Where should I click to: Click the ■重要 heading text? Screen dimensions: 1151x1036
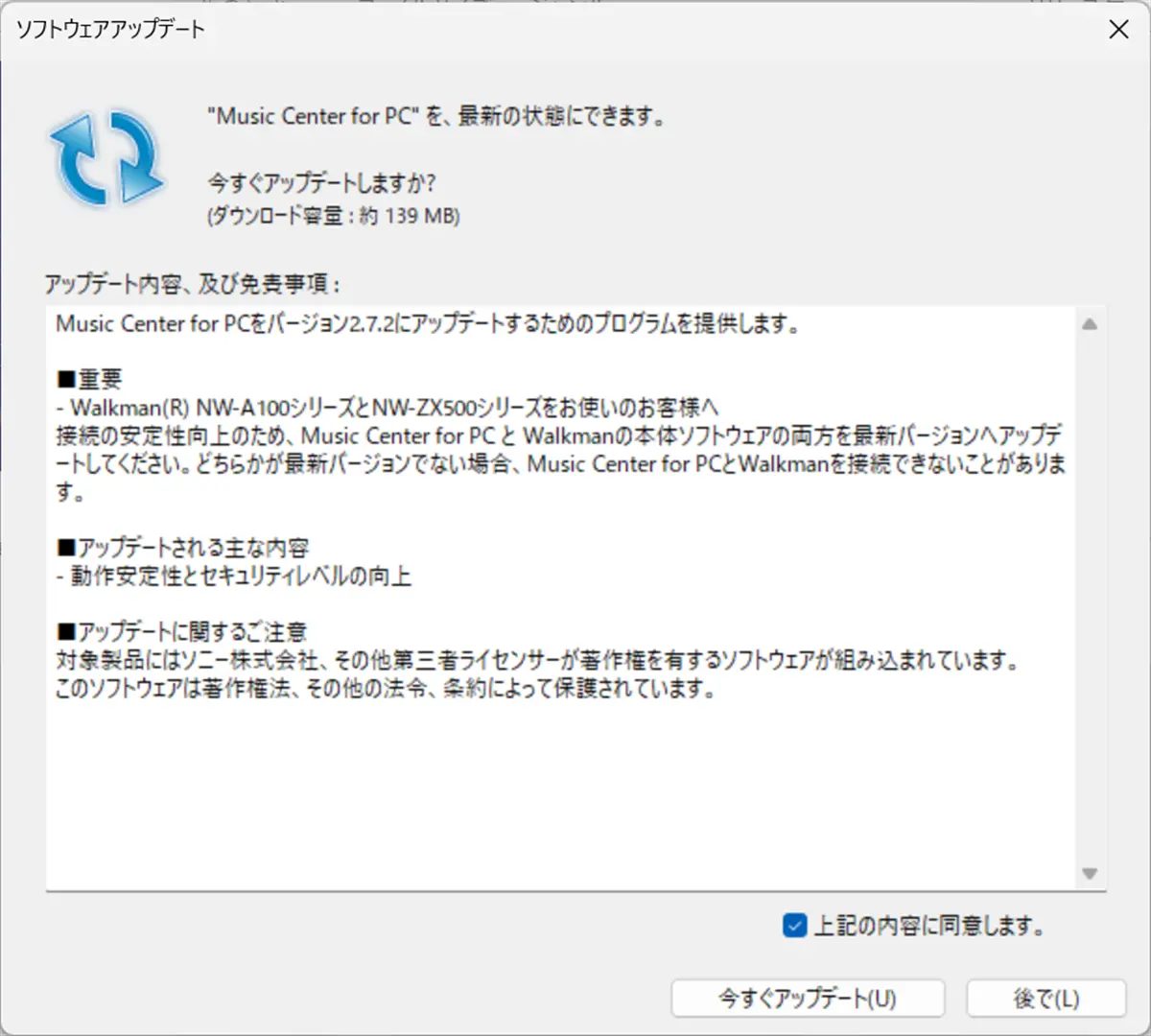(89, 380)
